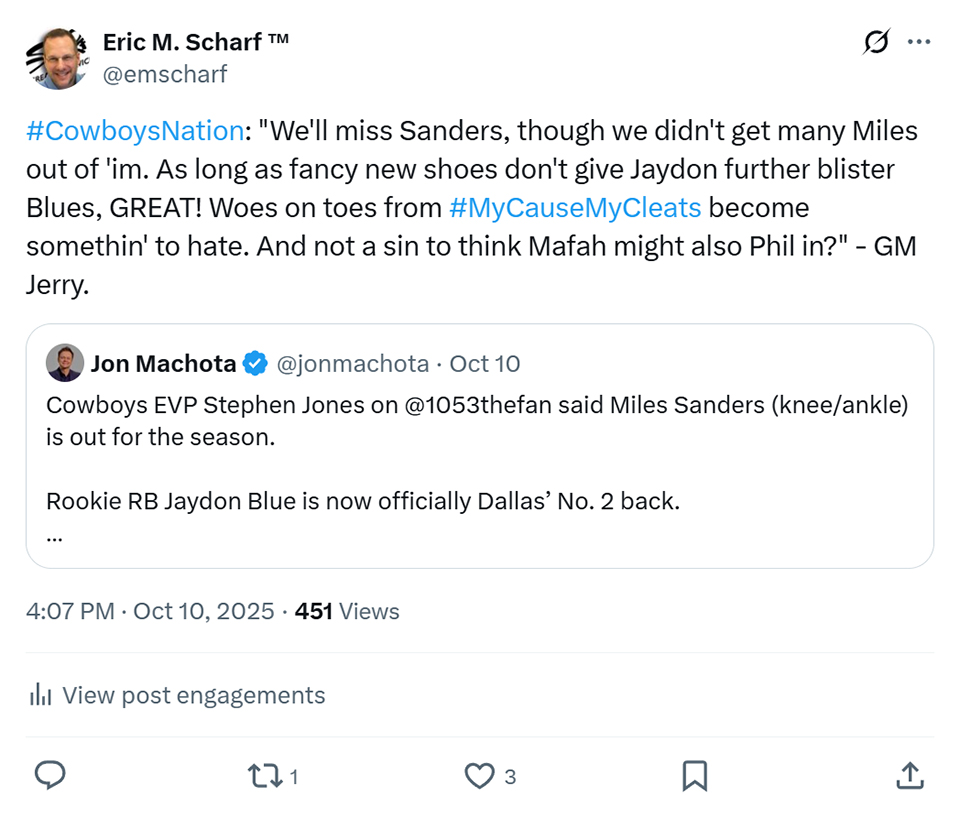The height and width of the screenshot is (818, 960).
Task: Click Jon Machota's avatar in quoted post
Action: pyautogui.click(x=64, y=363)
